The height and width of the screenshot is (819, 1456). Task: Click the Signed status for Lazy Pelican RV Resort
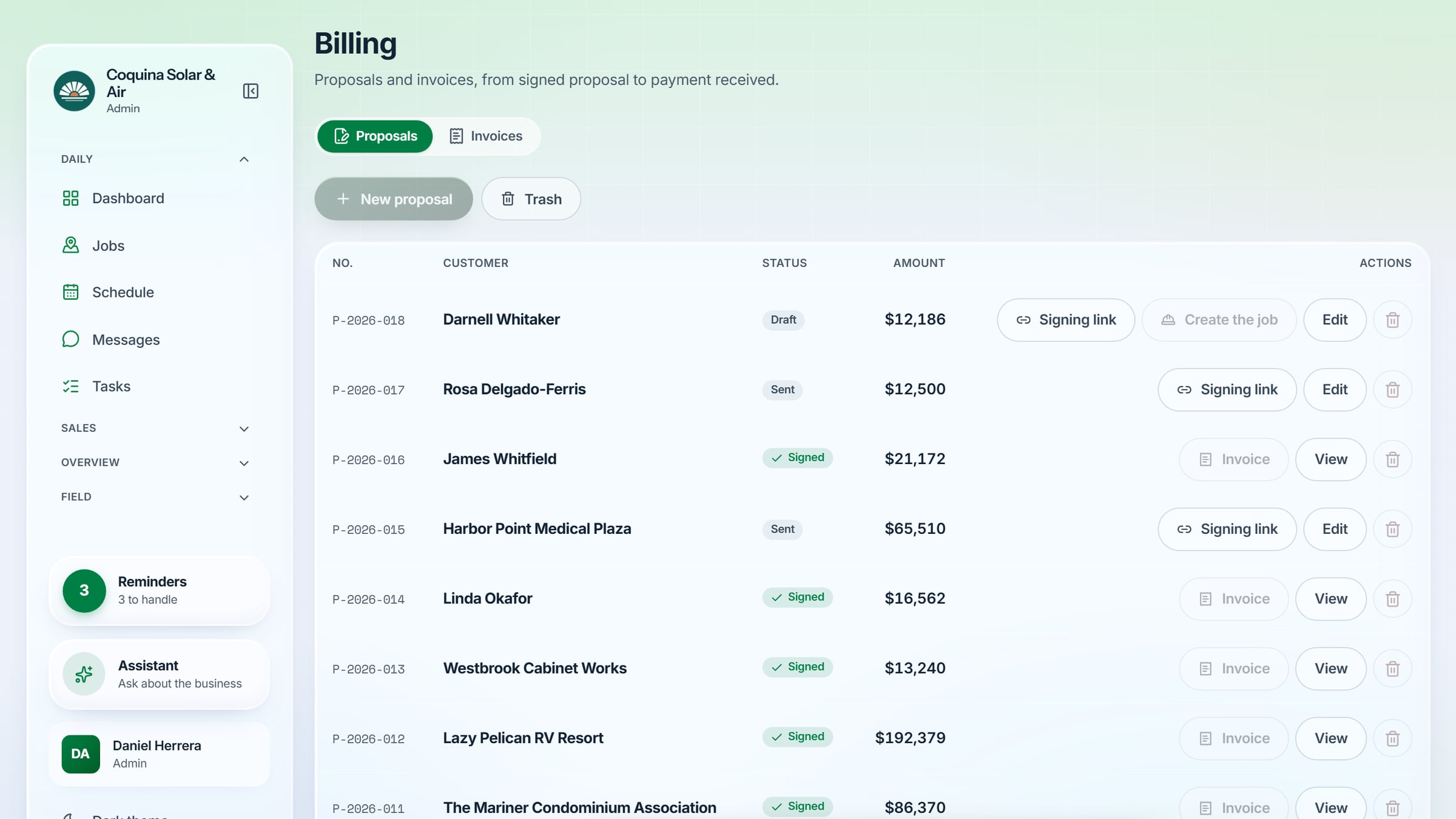pos(797,736)
